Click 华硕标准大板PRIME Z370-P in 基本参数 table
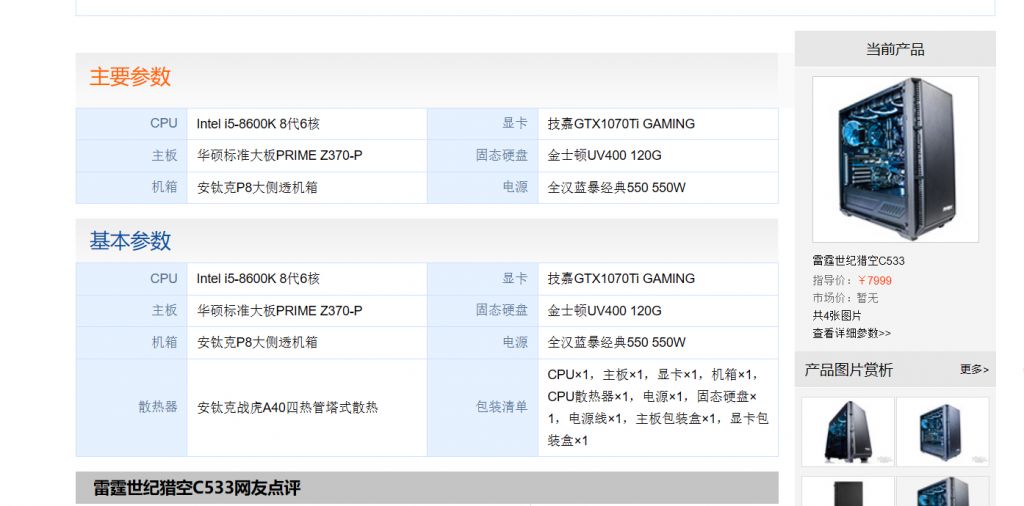This screenshot has height=506, width=1024. (x=280, y=310)
